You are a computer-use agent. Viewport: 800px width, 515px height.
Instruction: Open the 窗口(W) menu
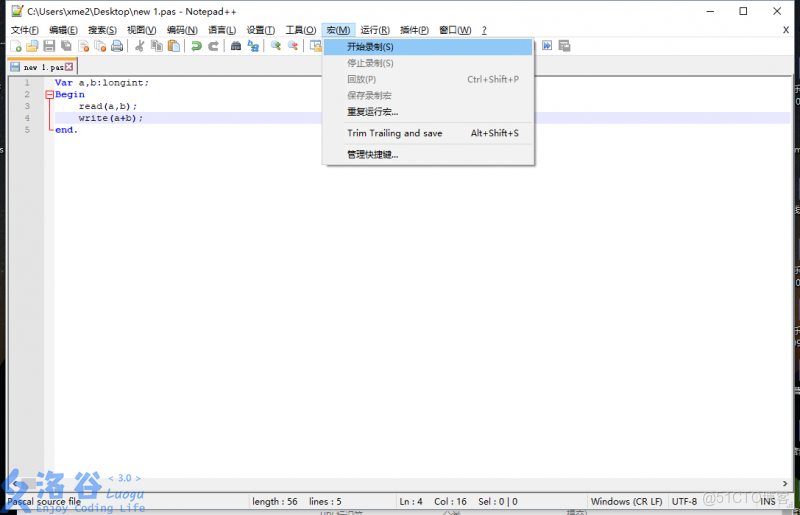click(455, 30)
